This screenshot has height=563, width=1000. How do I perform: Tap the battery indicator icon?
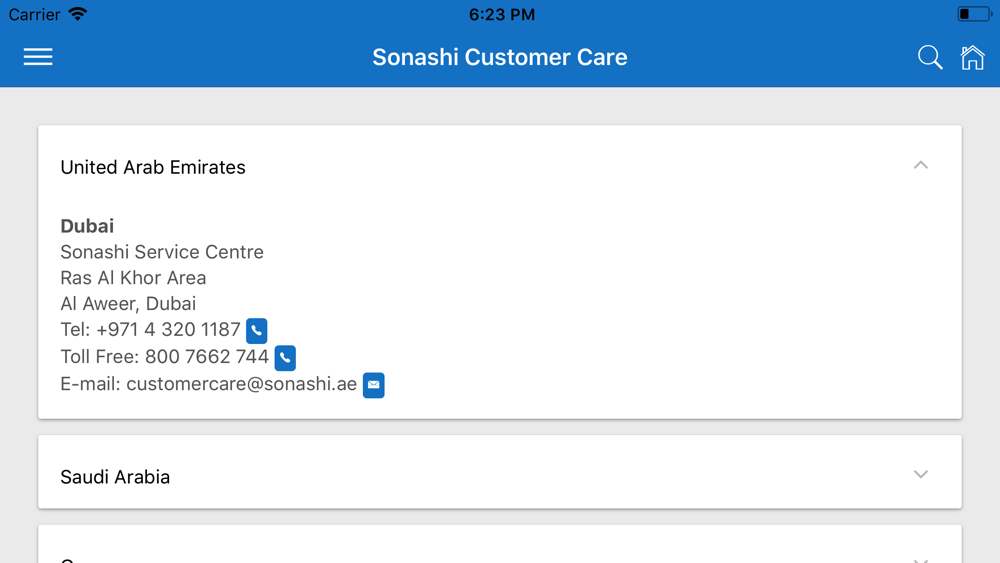tap(974, 14)
